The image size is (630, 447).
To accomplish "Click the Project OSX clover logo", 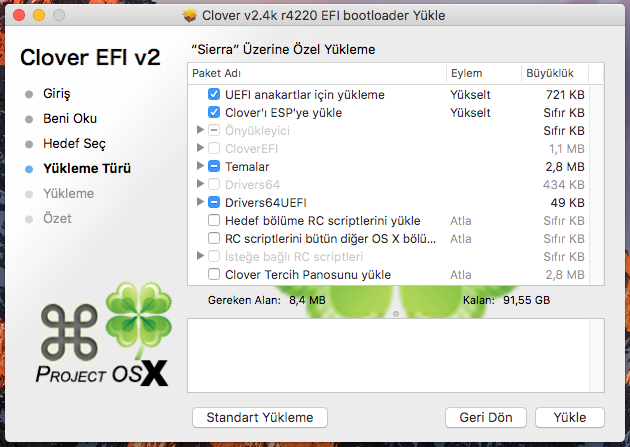I will [104, 334].
